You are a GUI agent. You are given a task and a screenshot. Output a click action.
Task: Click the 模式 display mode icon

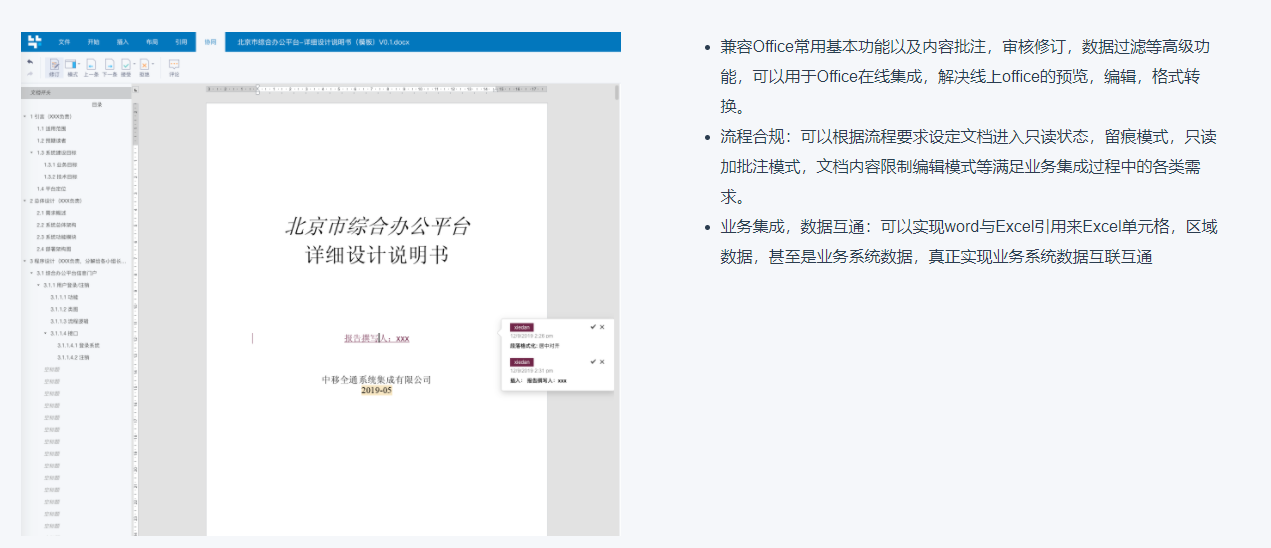[70, 64]
